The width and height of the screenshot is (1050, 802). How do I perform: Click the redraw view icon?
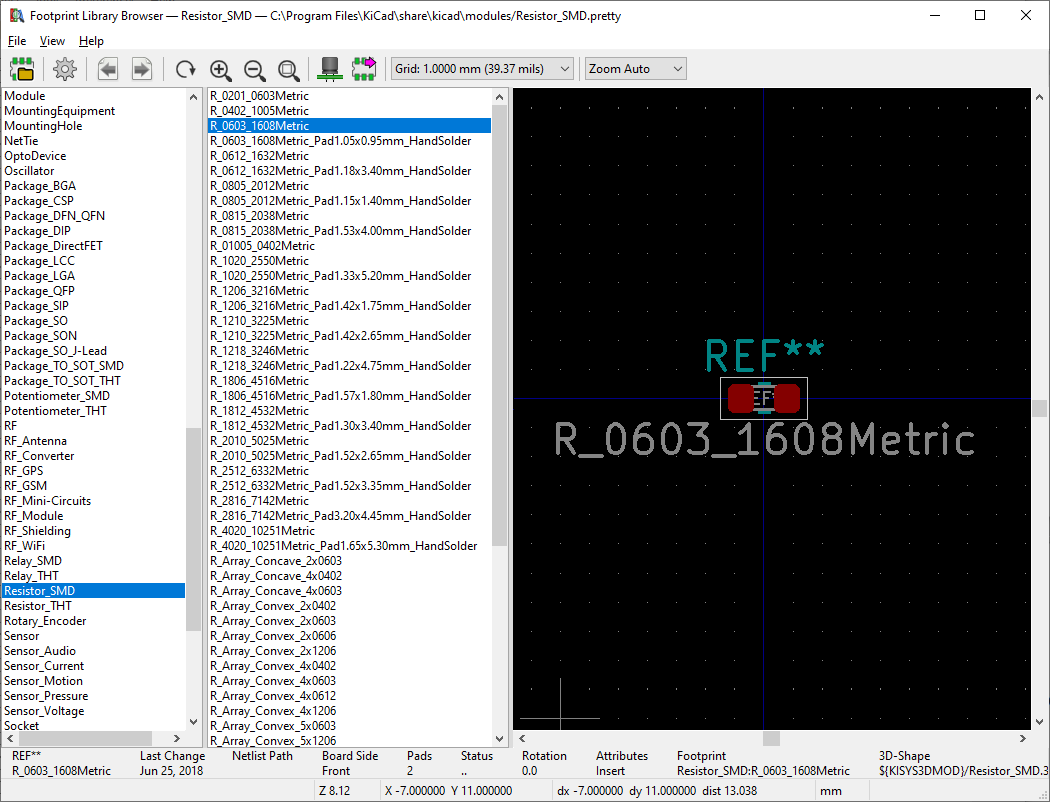(186, 69)
